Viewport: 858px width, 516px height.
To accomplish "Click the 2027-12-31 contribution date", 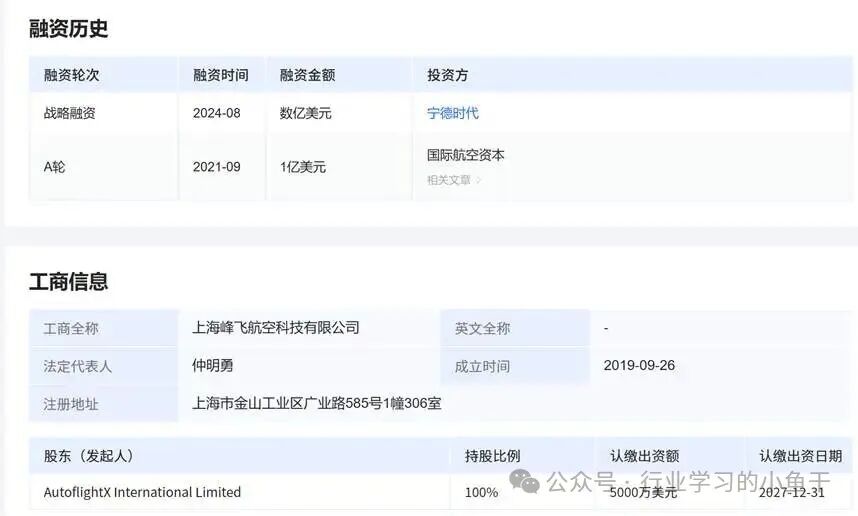I will pos(792,492).
